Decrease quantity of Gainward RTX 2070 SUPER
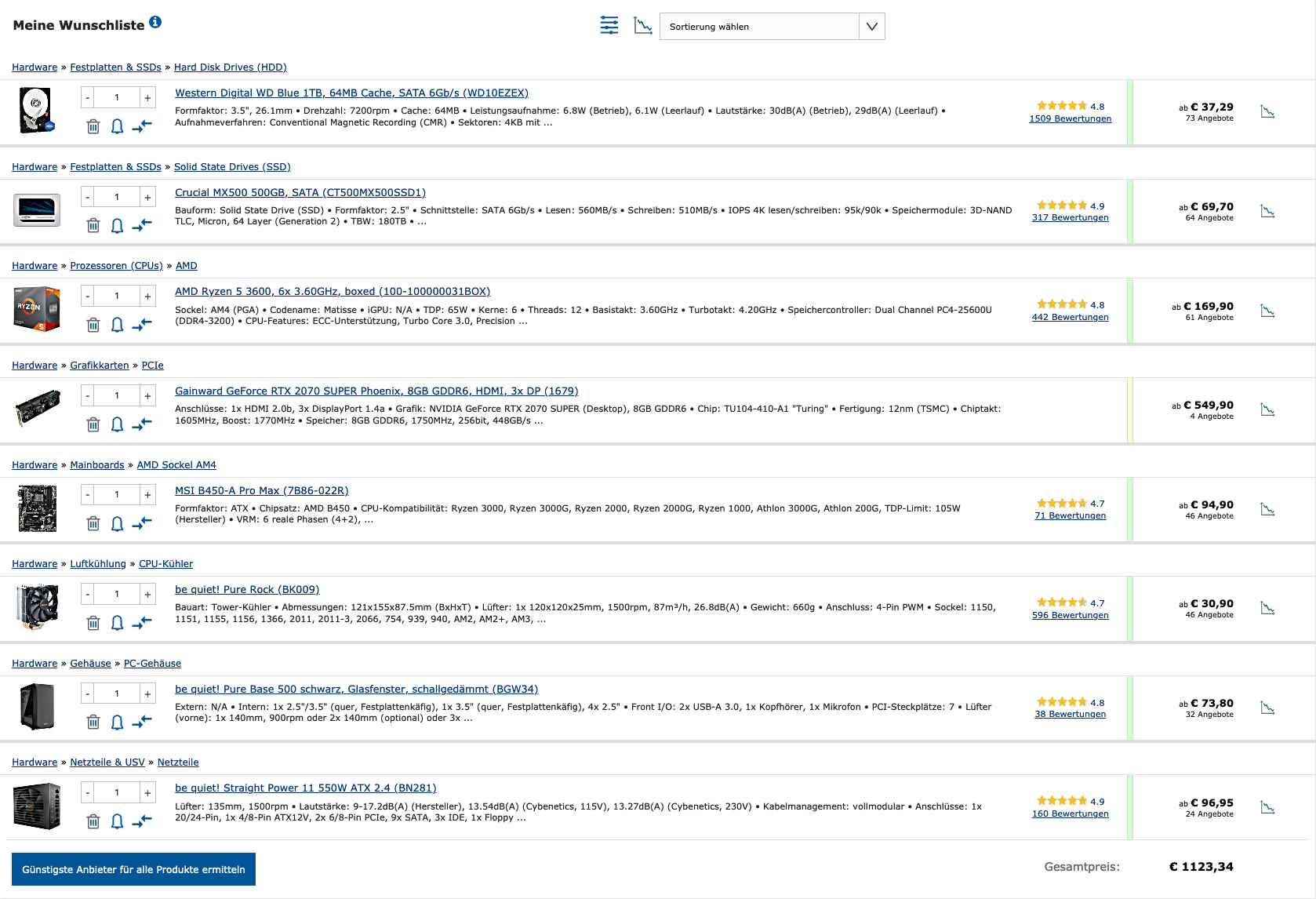Screen dimensions: 1316x899 coord(88,395)
